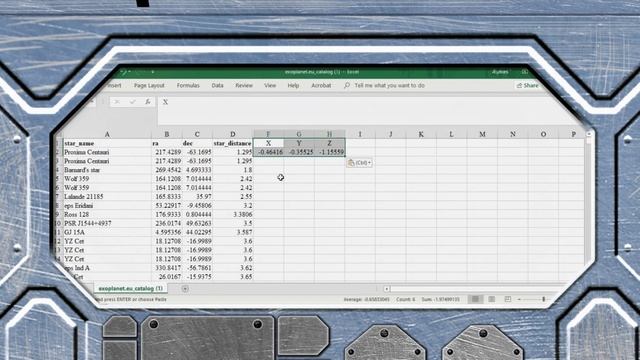
Task: Select the exoplanet.eu_catalog (1) sheet tab
Action: (x=131, y=288)
